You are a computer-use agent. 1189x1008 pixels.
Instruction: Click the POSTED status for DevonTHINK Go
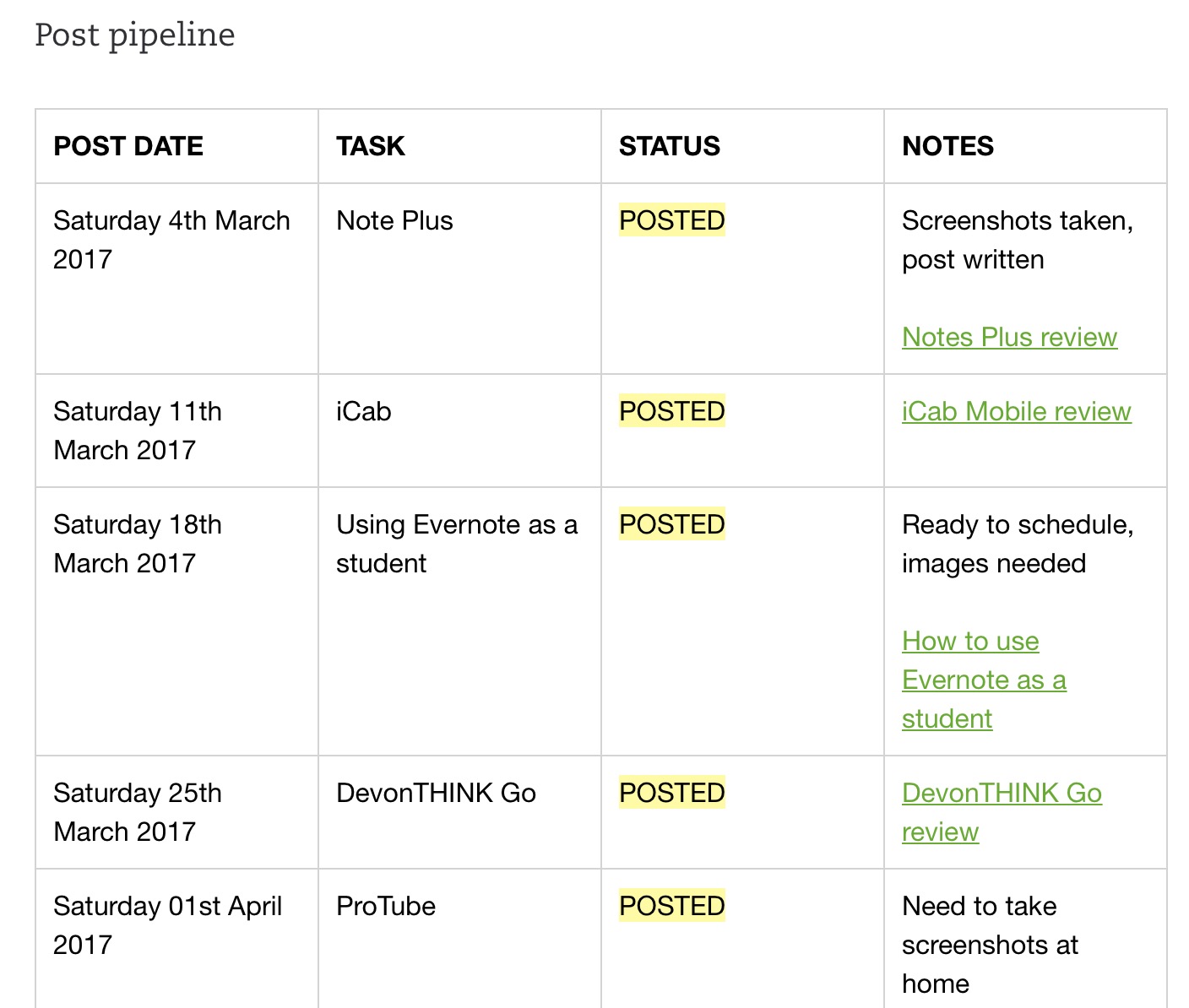click(672, 793)
